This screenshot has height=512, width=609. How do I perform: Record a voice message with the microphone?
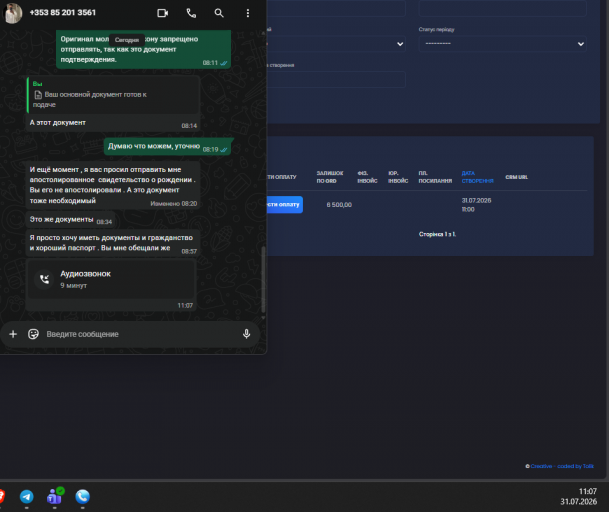click(x=246, y=334)
